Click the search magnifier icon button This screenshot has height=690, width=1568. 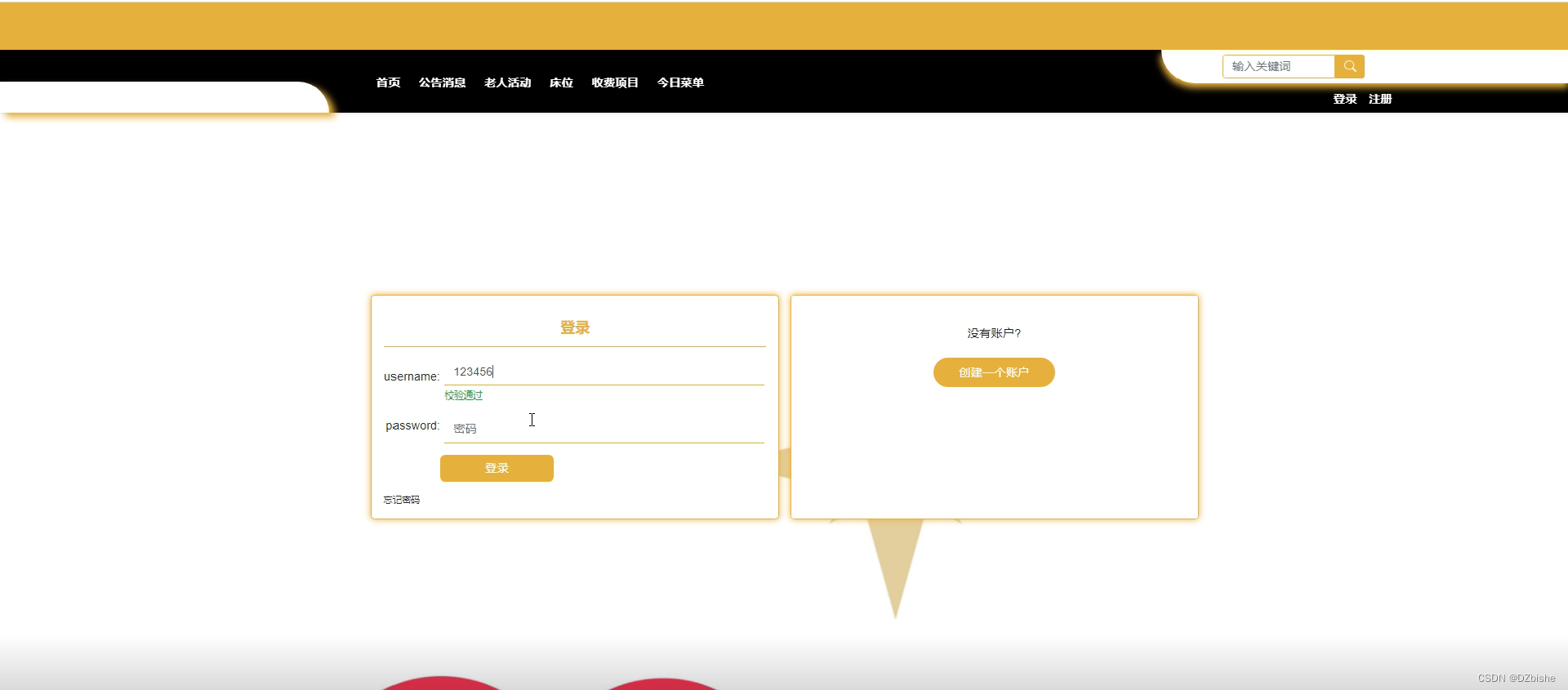click(x=1349, y=66)
